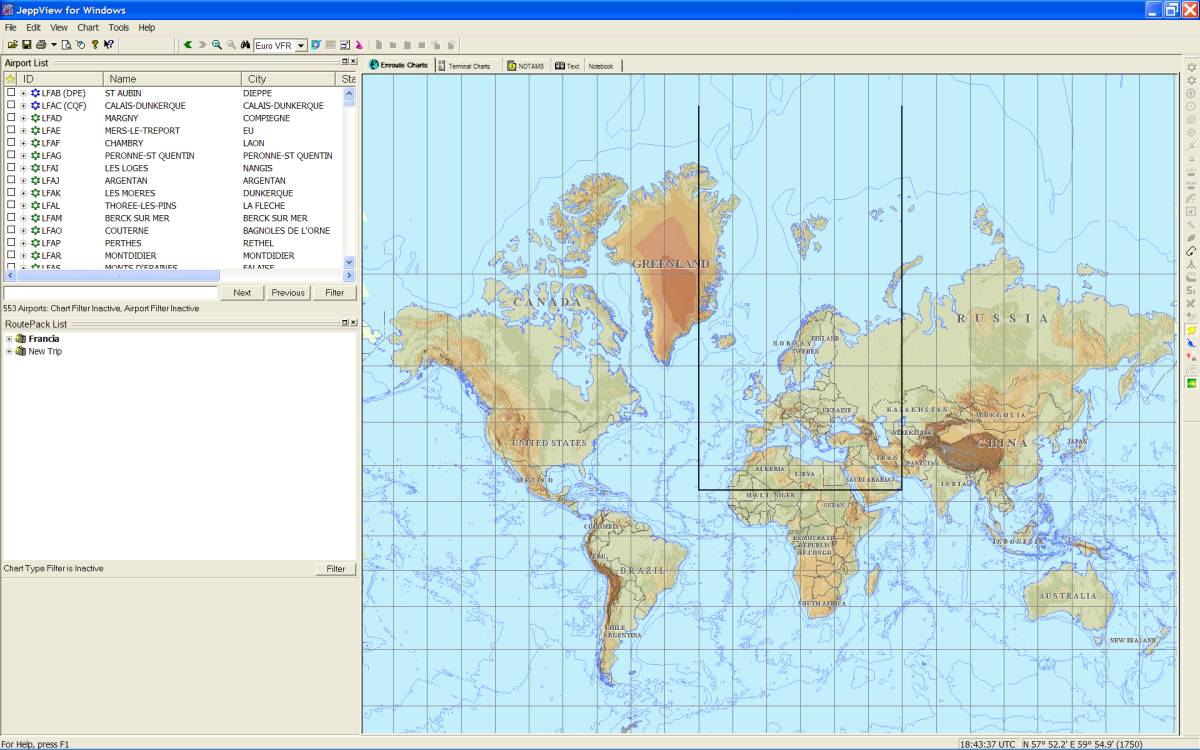Expand the New Trip tree node
The width and height of the screenshot is (1200, 750).
coord(9,352)
